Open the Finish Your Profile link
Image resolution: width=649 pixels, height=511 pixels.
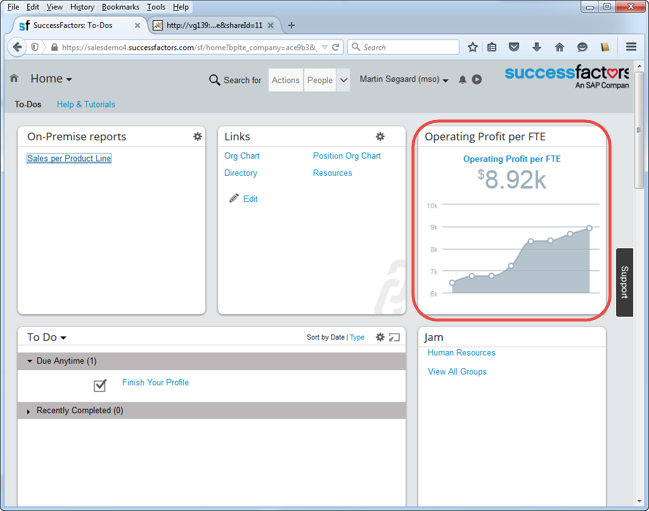155,382
